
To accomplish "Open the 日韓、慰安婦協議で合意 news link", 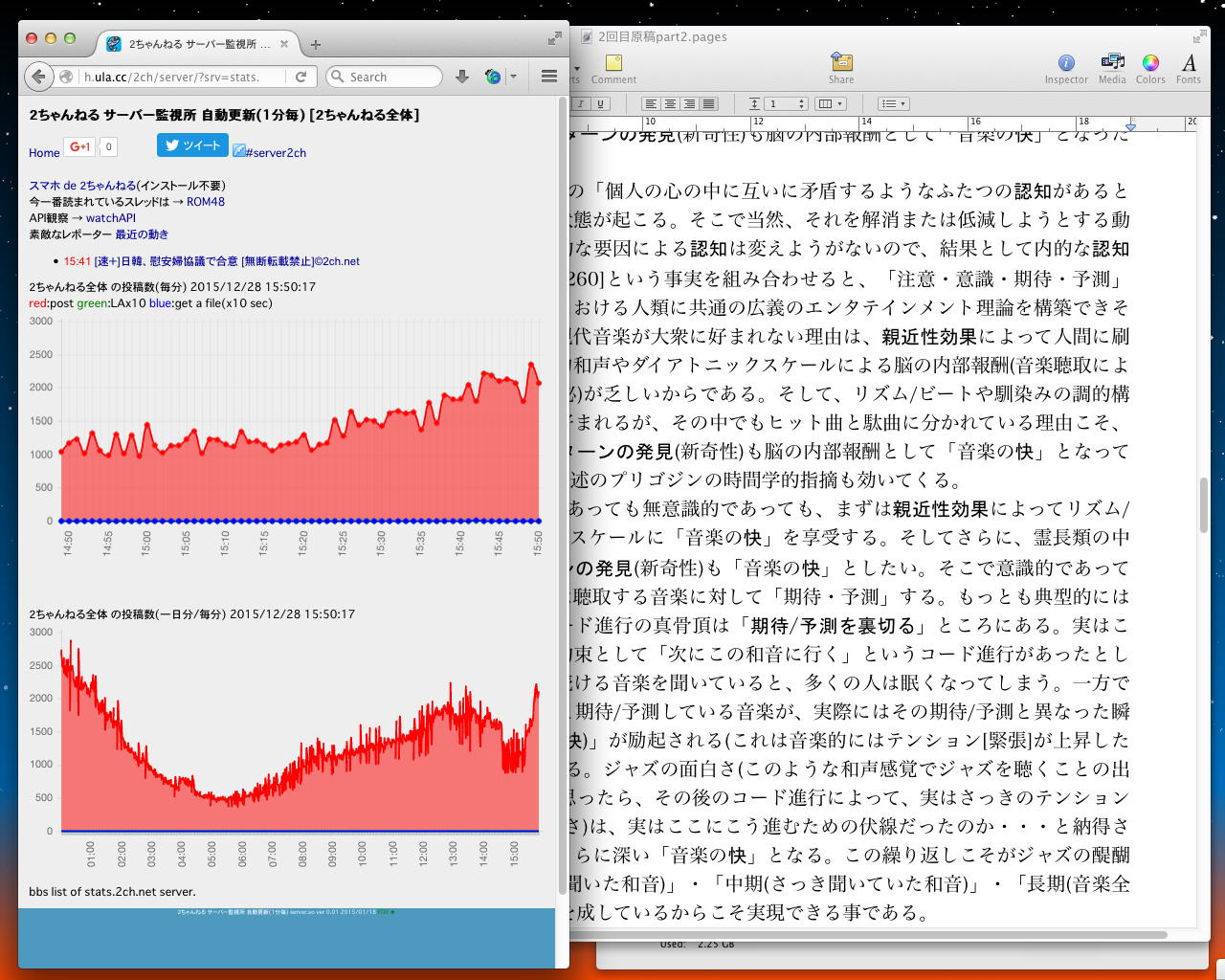I will click(x=227, y=261).
